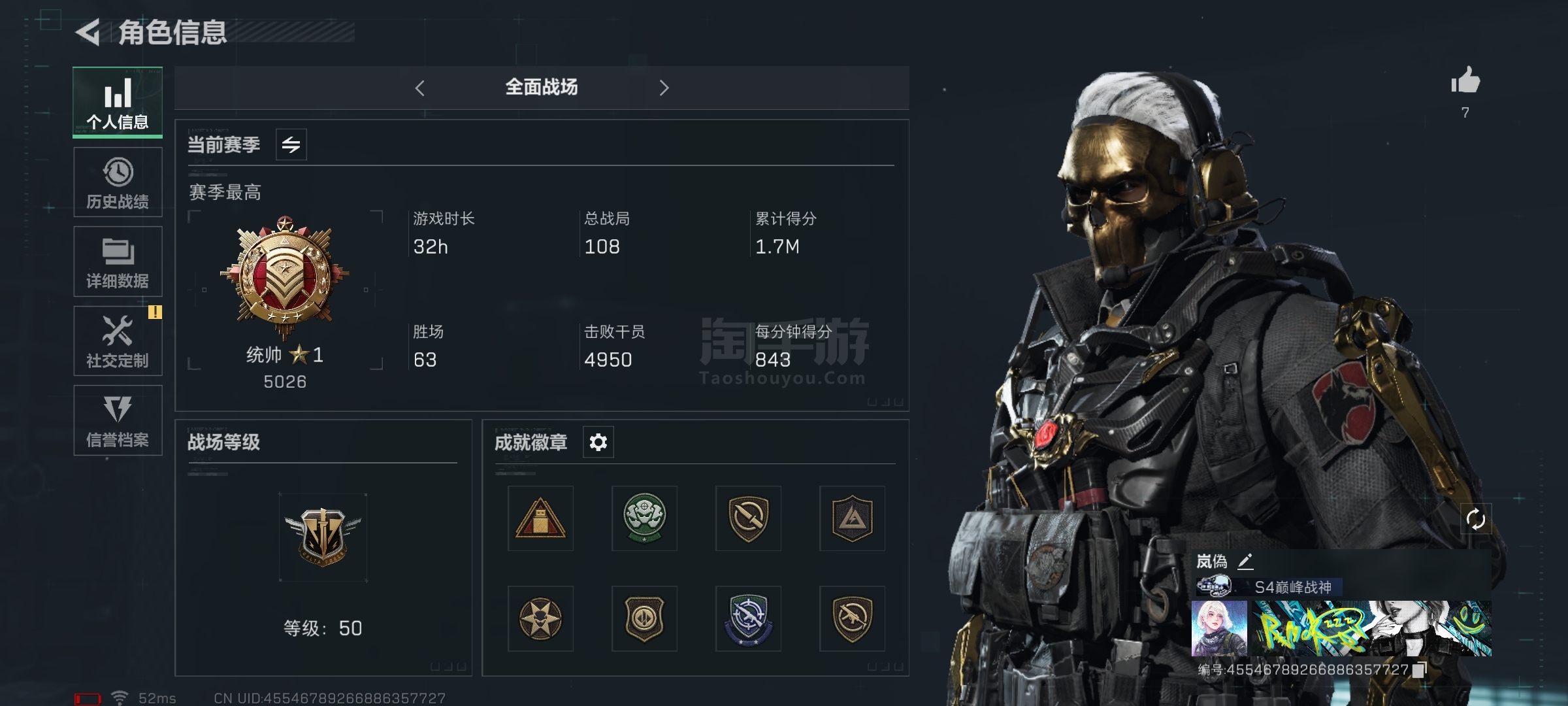This screenshot has width=1568, height=706.
Task: Rotate the character with the refresh icon
Action: (x=1476, y=520)
